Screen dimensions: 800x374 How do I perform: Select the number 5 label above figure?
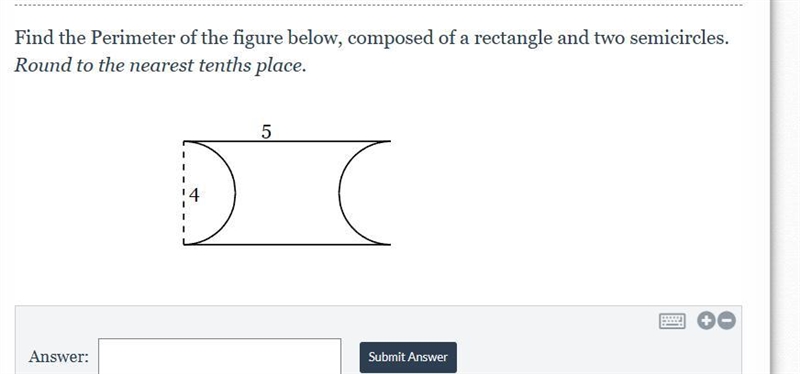266,132
